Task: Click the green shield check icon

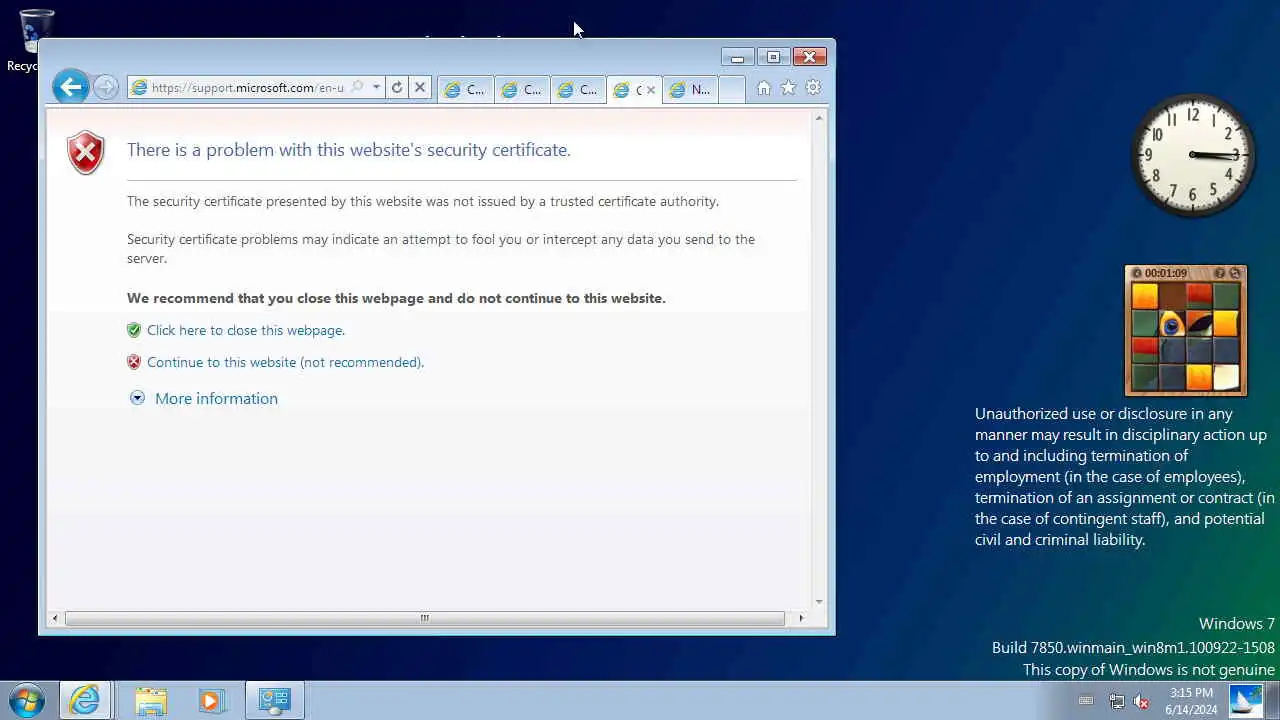Action: (x=134, y=330)
